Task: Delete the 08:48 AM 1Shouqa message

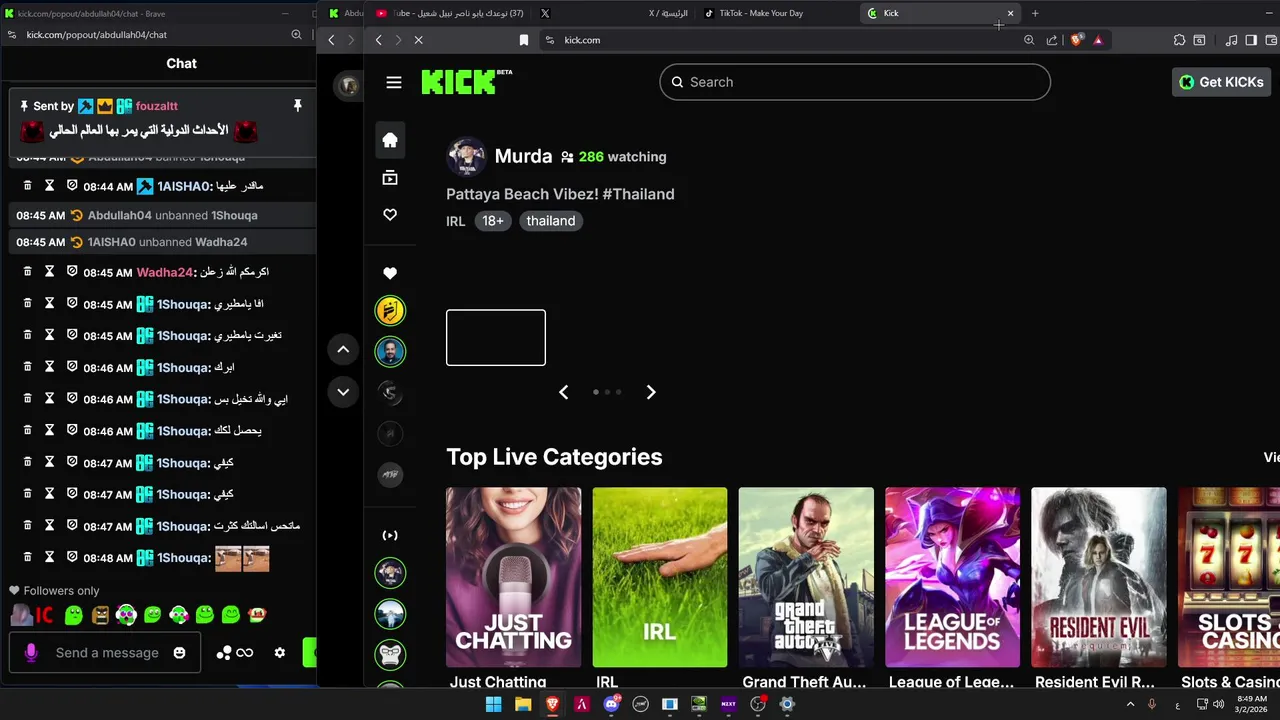Action: pos(28,558)
